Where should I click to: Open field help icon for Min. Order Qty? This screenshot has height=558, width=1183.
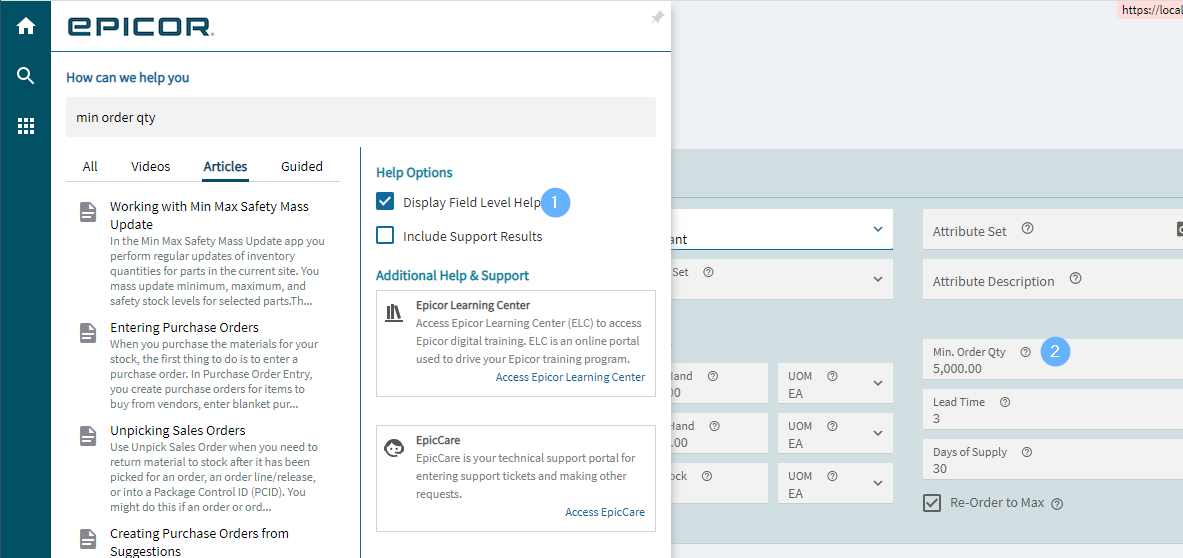coord(1025,351)
